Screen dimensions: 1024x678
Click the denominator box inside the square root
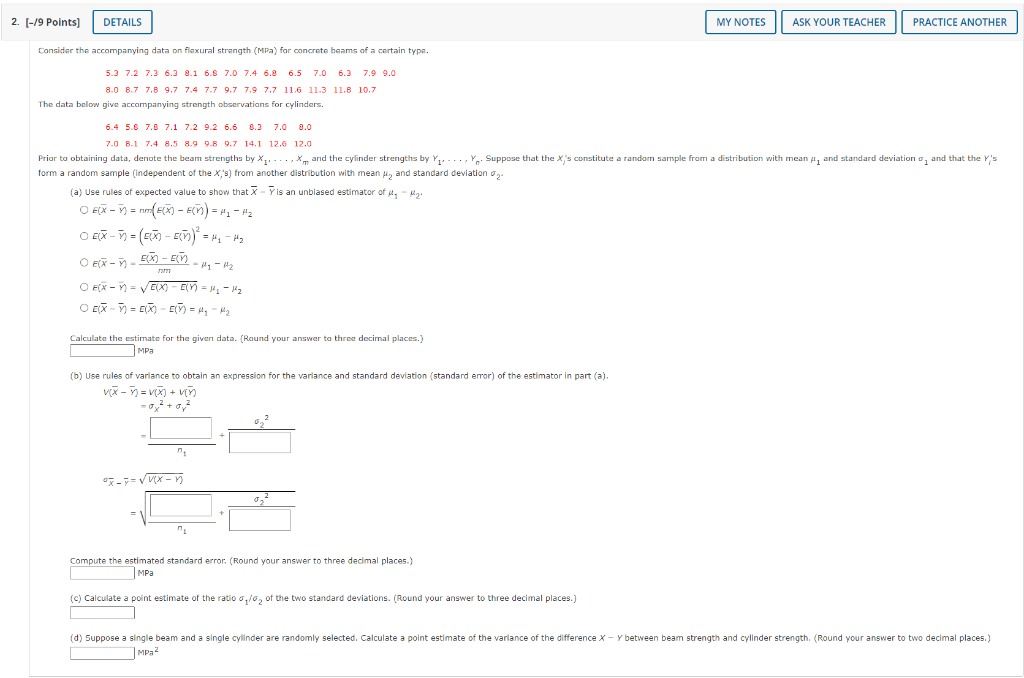pos(260,520)
